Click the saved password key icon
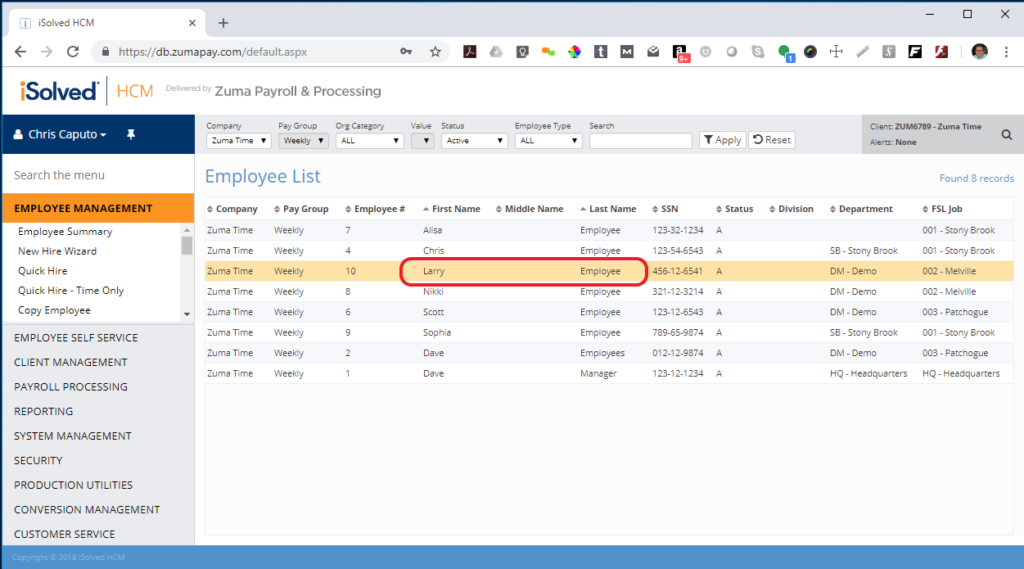The image size is (1024, 569). 406,51
